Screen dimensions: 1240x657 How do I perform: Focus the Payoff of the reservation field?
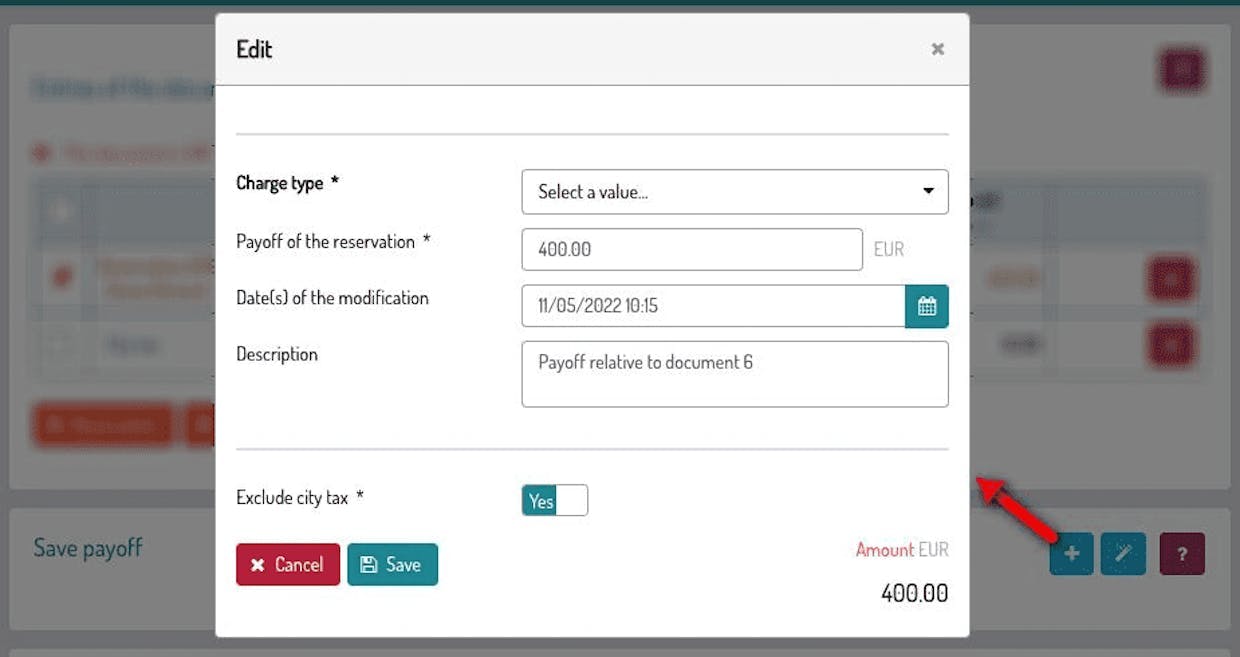click(x=691, y=249)
